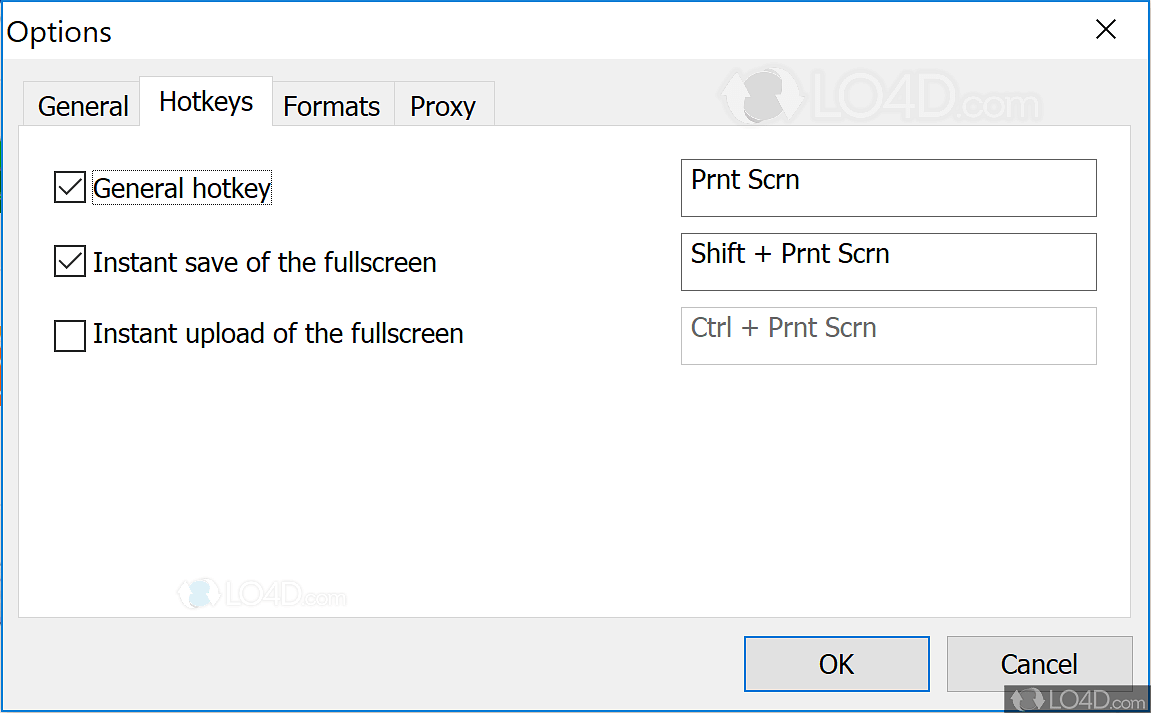Image resolution: width=1151 pixels, height=713 pixels.
Task: Switch to the General tab
Action: tap(83, 106)
